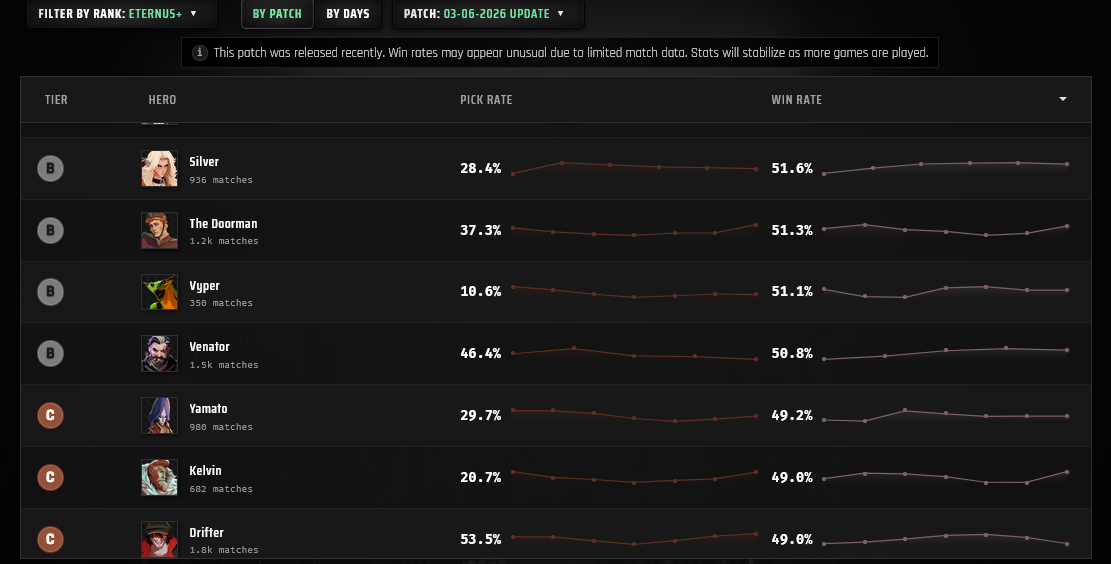Open The Doorman hero name link
Image resolution: width=1111 pixels, height=564 pixels.
pos(223,223)
